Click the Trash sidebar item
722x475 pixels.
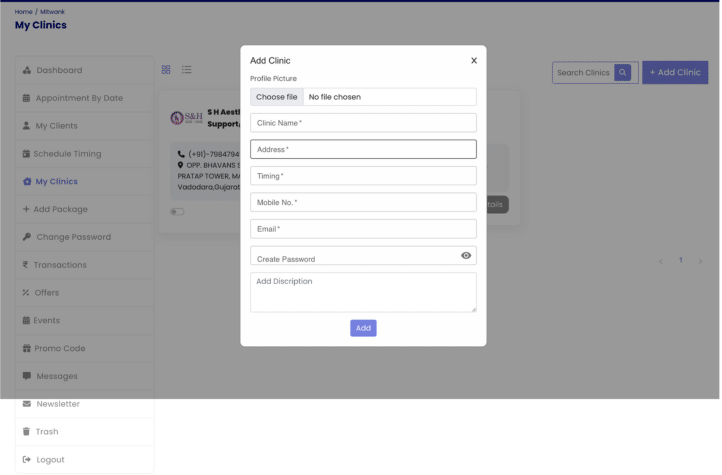47,432
